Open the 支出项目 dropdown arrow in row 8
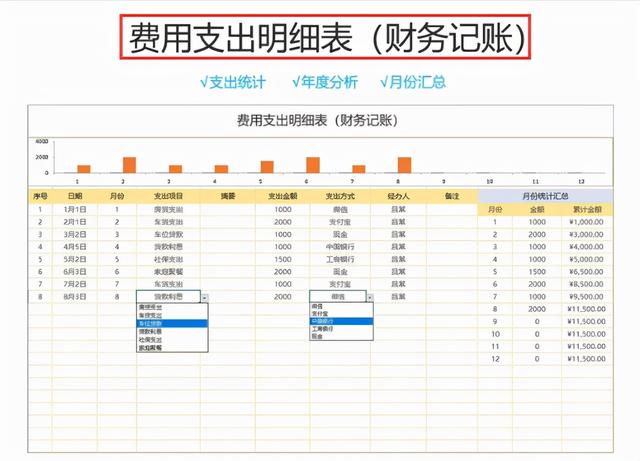Viewport: 640px width, 461px height. click(x=205, y=298)
